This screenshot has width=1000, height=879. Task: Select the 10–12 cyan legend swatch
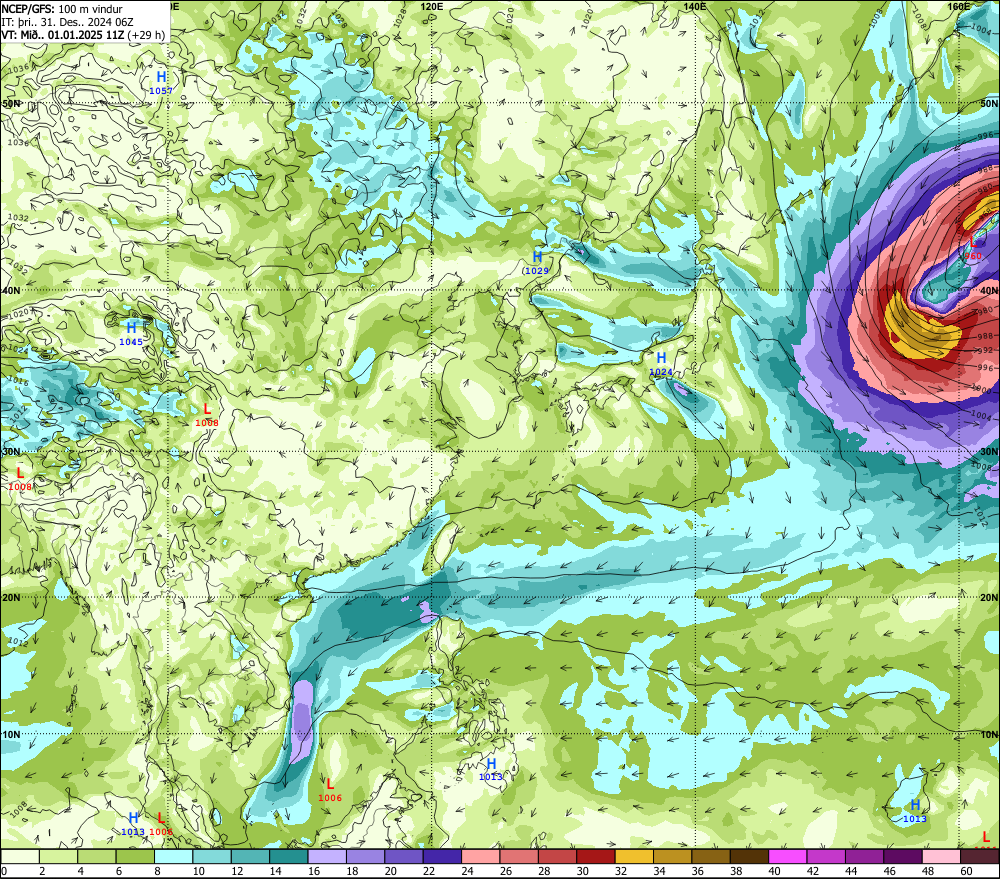point(212,856)
